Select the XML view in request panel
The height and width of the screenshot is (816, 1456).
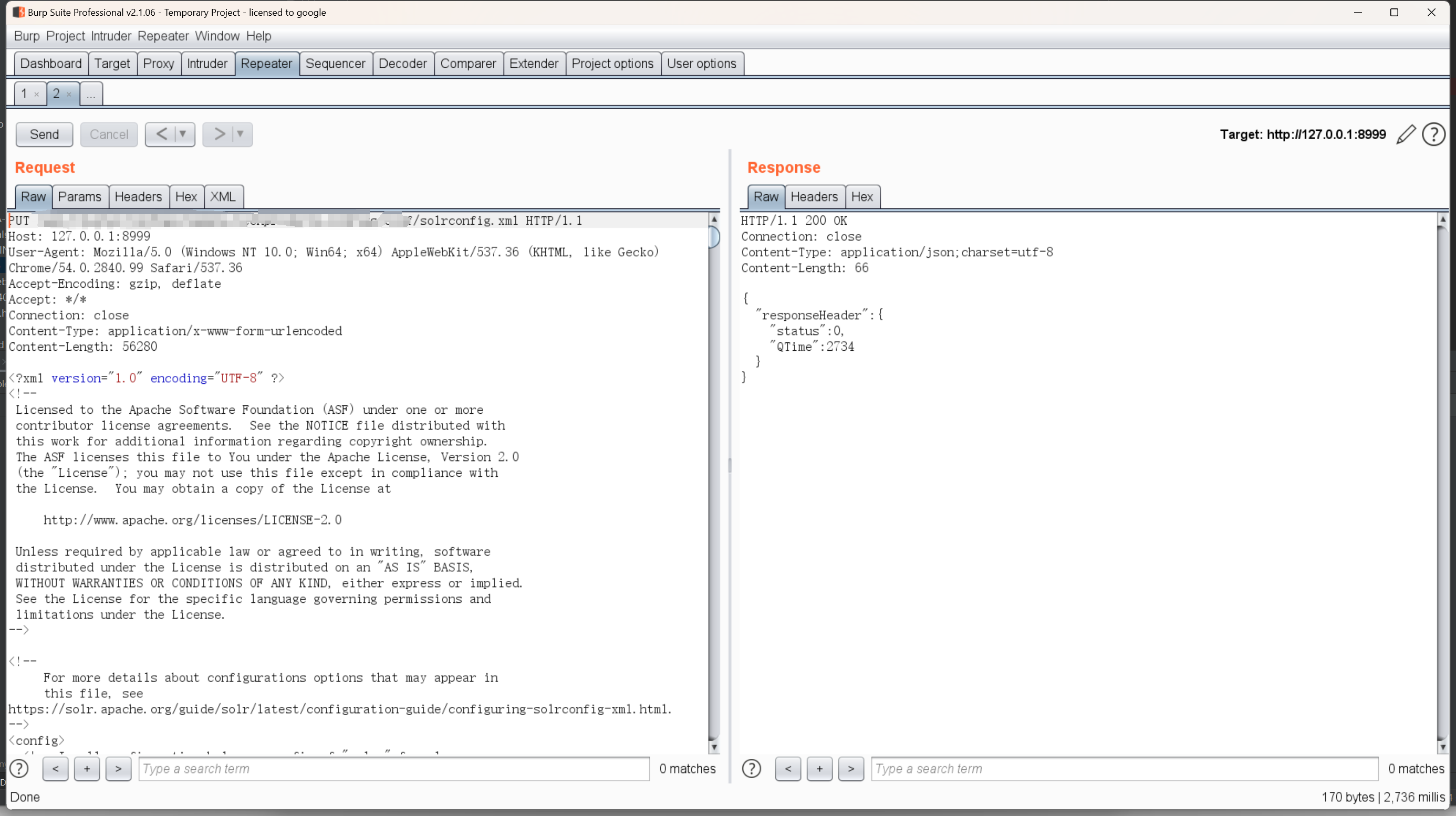pos(222,196)
